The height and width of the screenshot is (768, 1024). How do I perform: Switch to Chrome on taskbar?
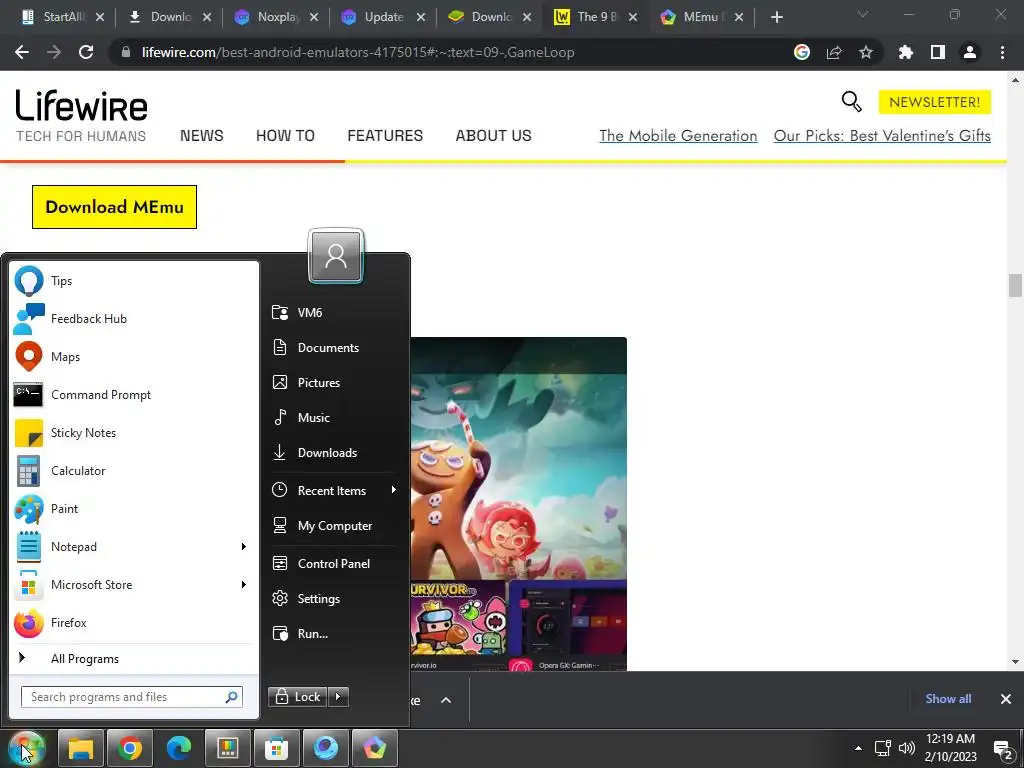click(x=130, y=748)
